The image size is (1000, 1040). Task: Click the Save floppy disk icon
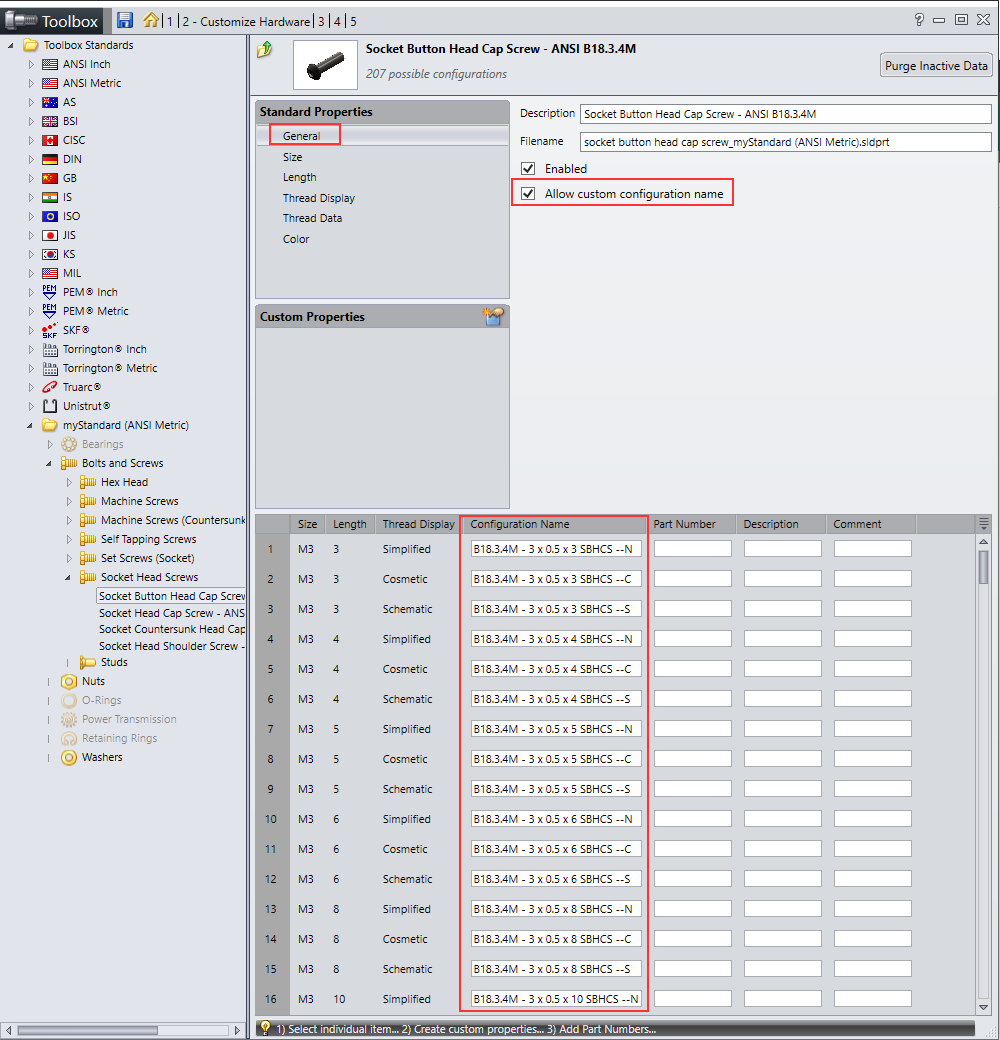[x=125, y=21]
